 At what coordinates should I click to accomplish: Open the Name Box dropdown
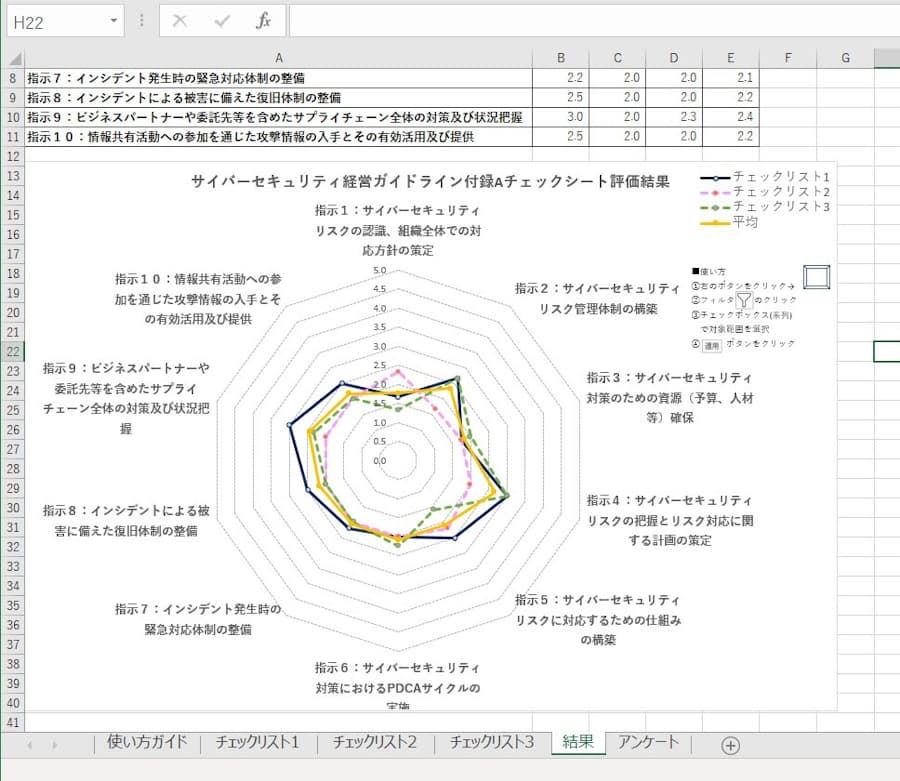click(112, 21)
